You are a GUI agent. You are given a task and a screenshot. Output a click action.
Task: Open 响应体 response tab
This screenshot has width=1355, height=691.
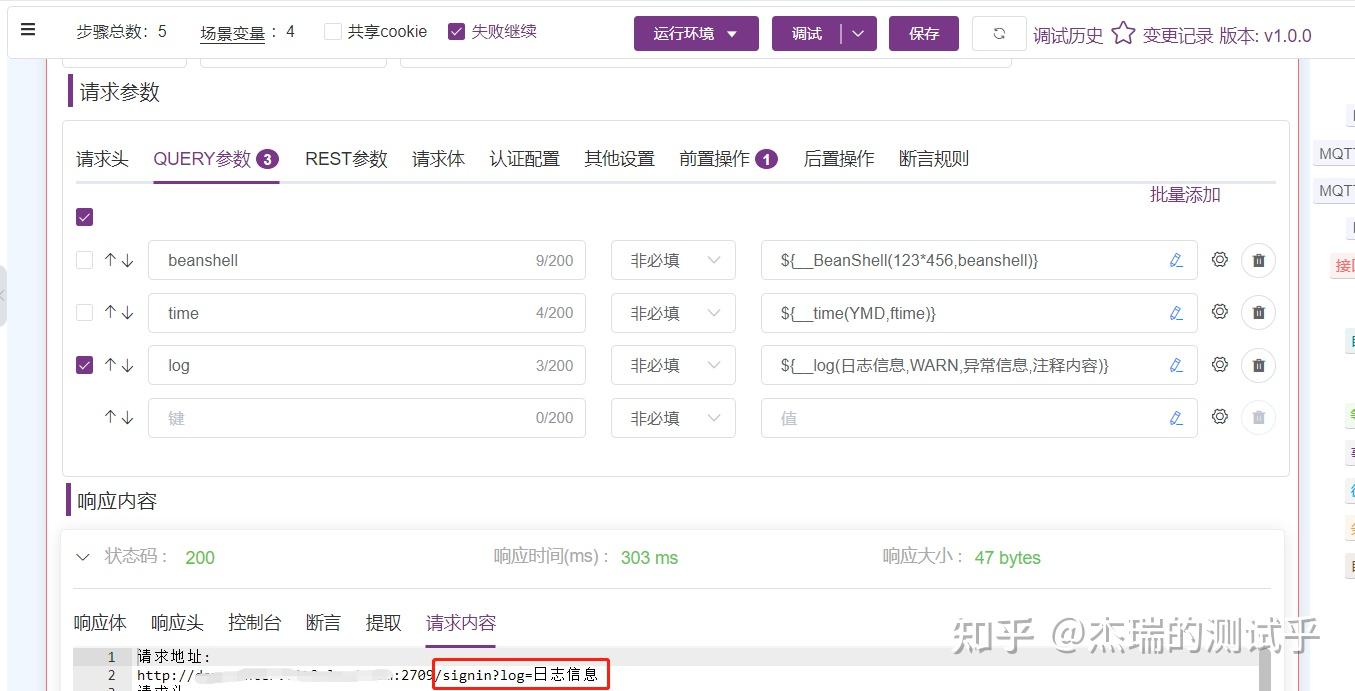tap(100, 623)
